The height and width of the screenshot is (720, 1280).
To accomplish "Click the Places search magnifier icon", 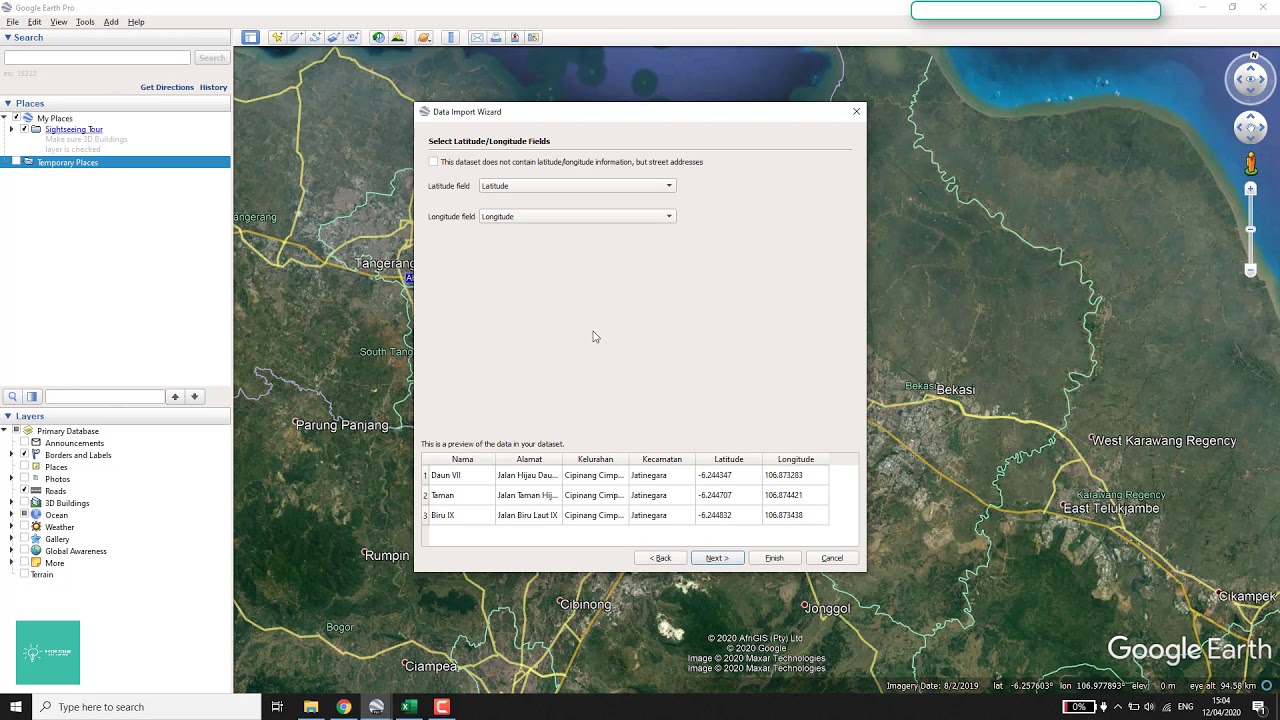I will click(12, 397).
